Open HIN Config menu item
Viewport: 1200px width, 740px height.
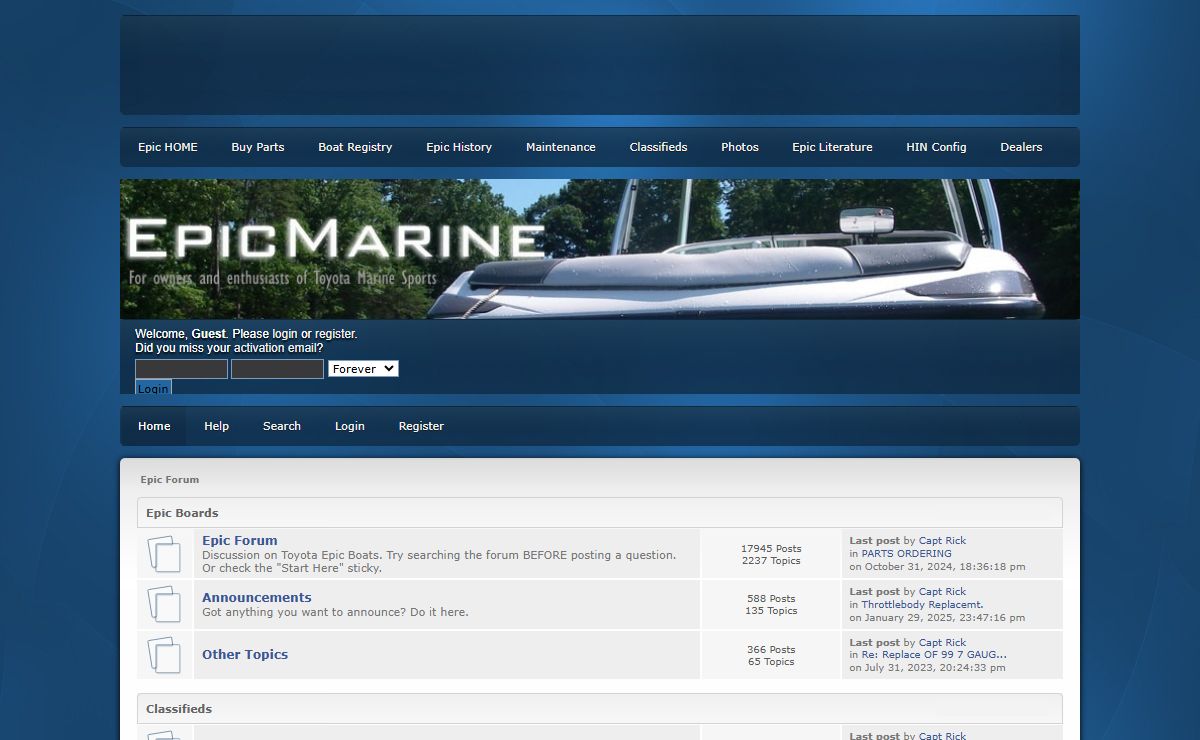[x=936, y=147]
